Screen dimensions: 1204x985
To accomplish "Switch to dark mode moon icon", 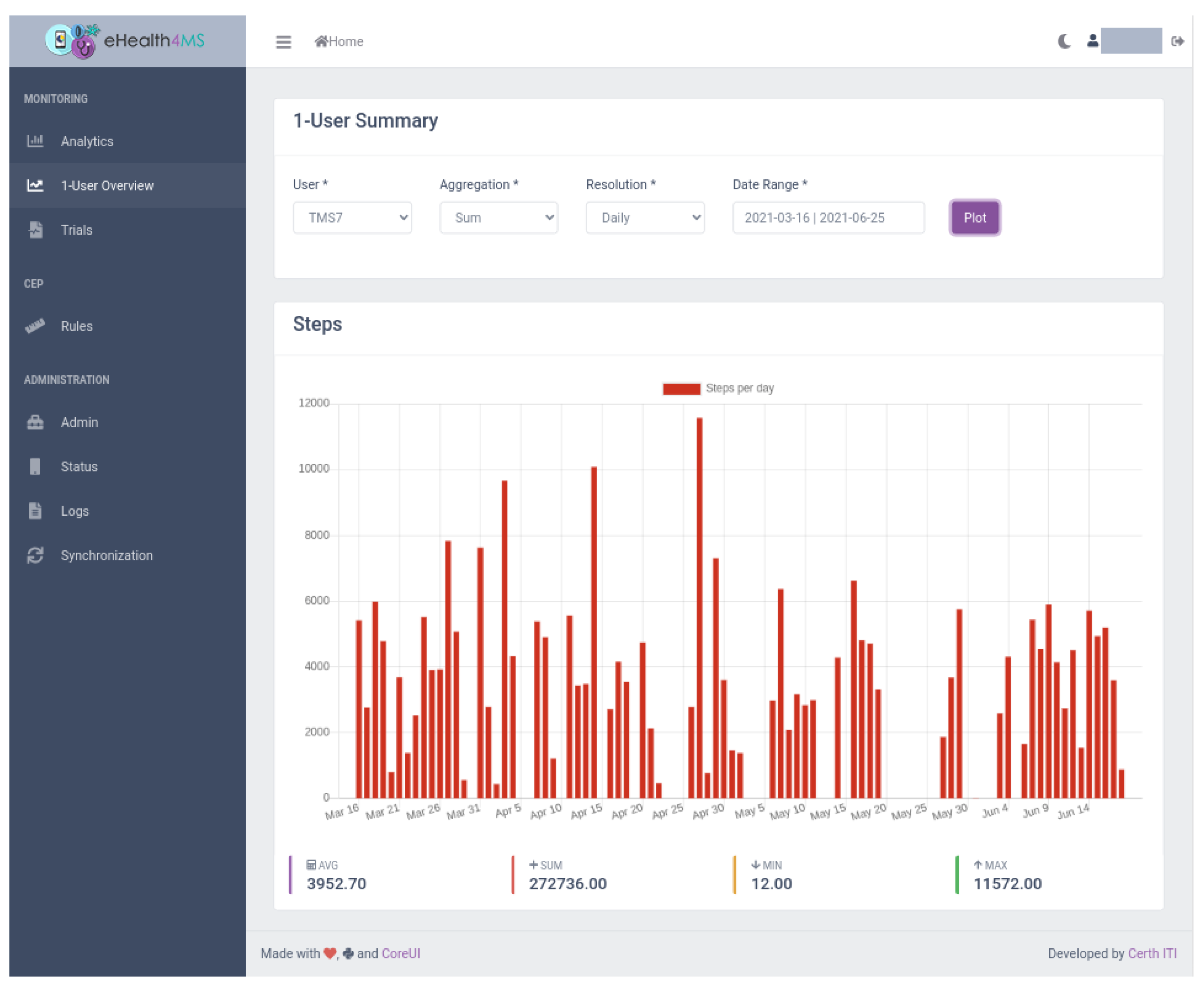I will 1064,42.
